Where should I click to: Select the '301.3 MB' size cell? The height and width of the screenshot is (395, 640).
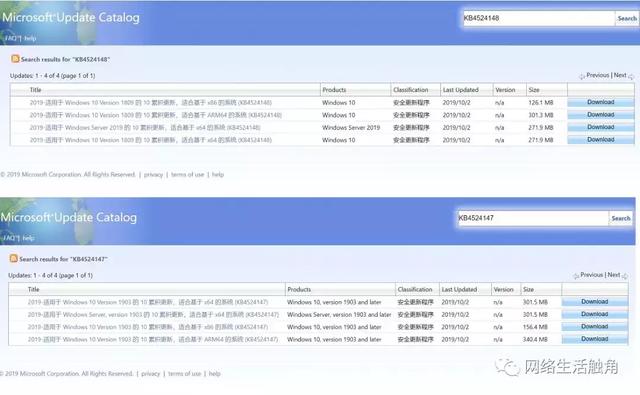click(541, 115)
